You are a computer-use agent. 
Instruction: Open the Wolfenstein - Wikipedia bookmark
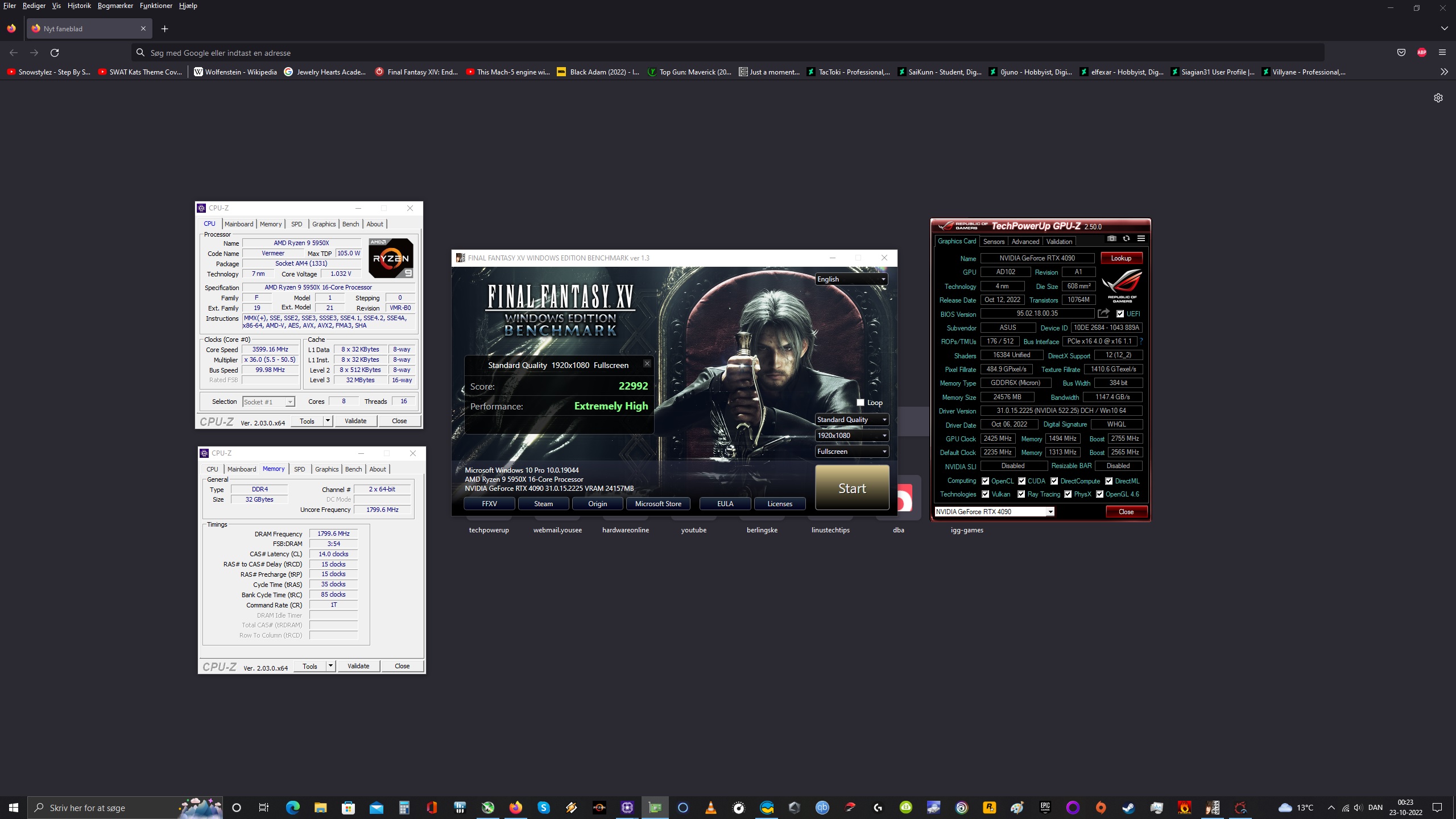(235, 72)
